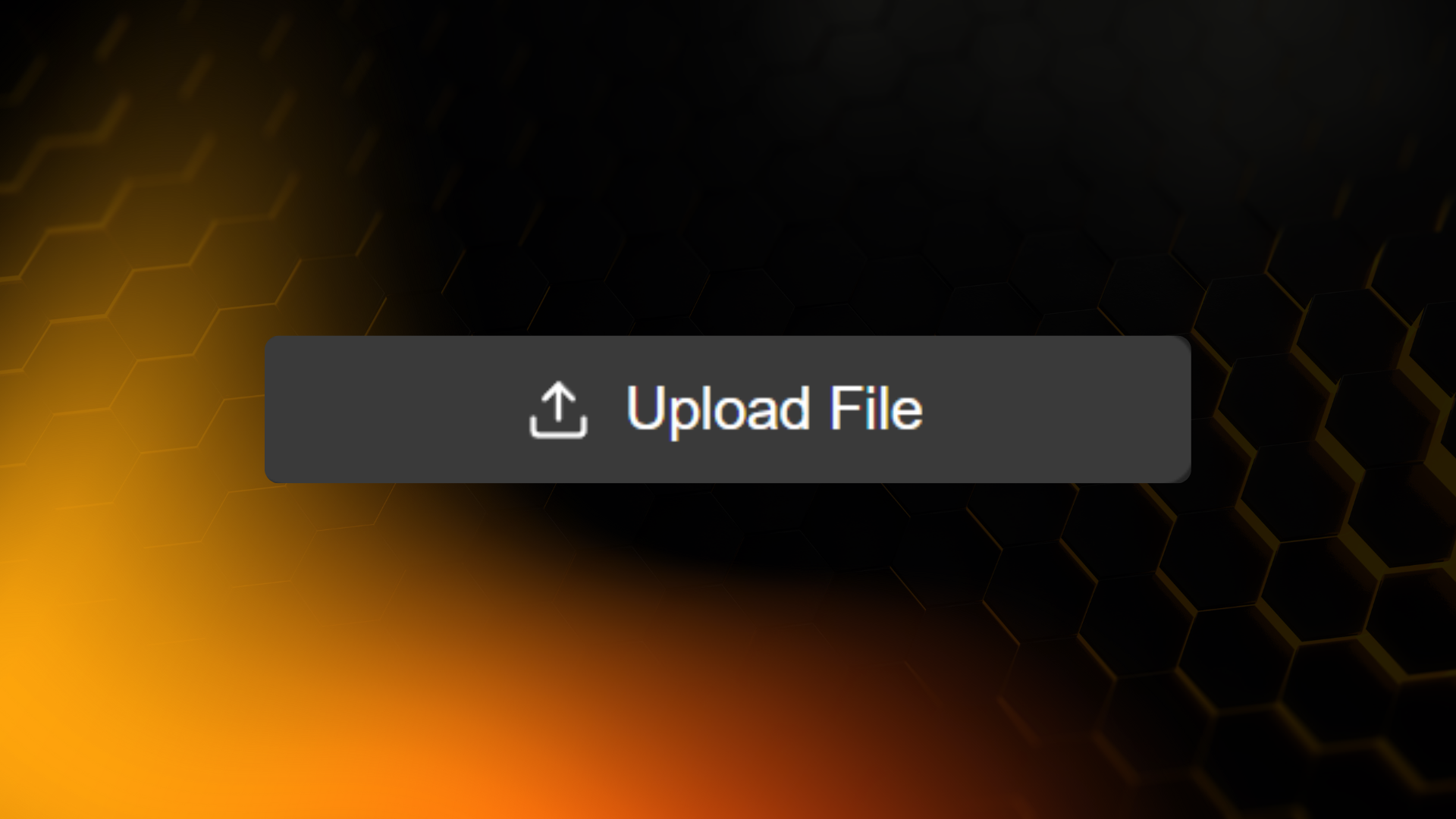Screen dimensions: 1456x819
Task: Launch file picker from Upload File
Action: click(x=728, y=409)
